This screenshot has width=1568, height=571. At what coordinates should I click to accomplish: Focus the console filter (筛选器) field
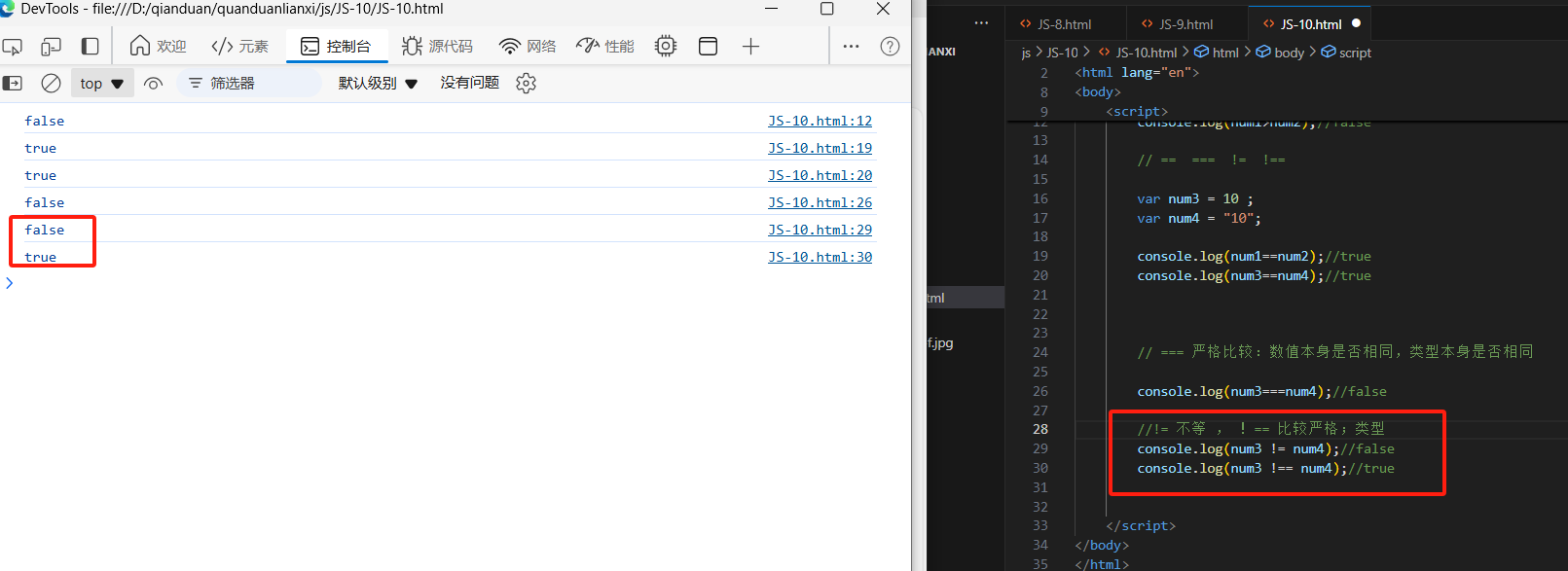[x=249, y=84]
